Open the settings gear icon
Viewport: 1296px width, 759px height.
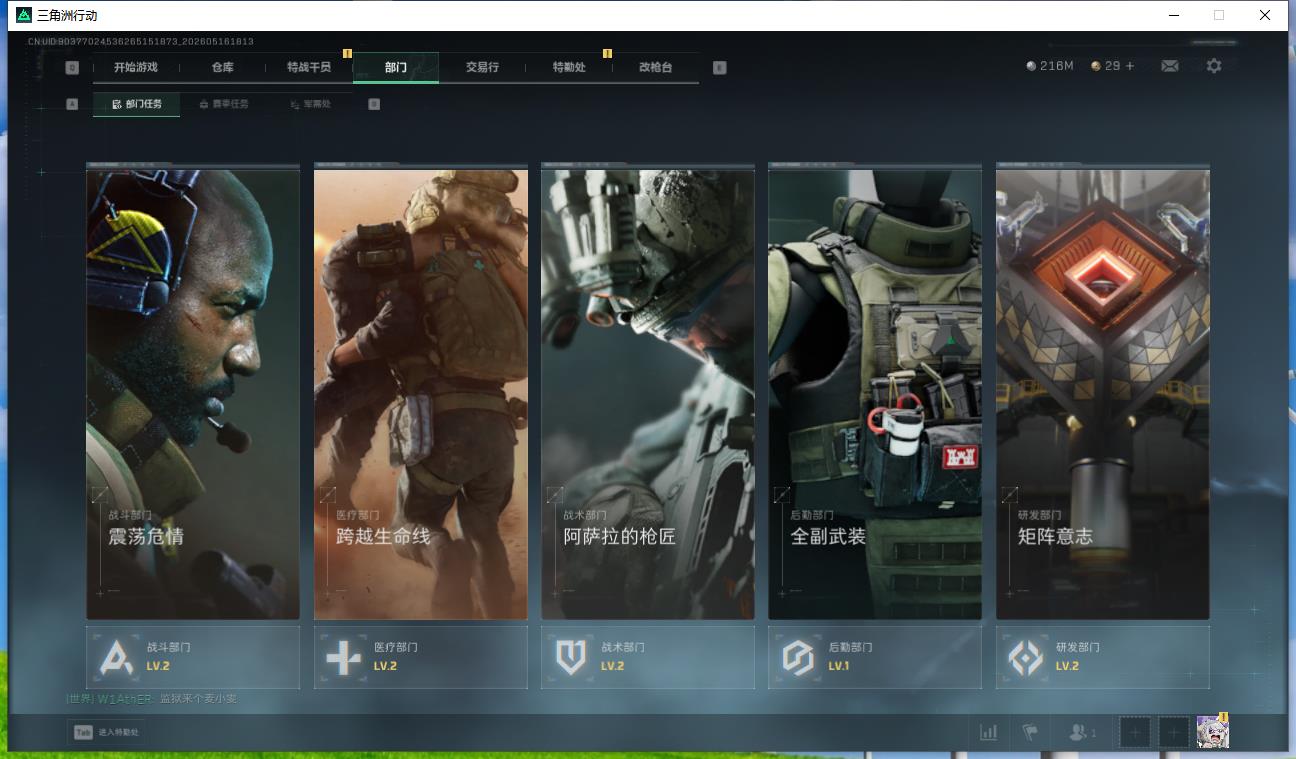1214,66
